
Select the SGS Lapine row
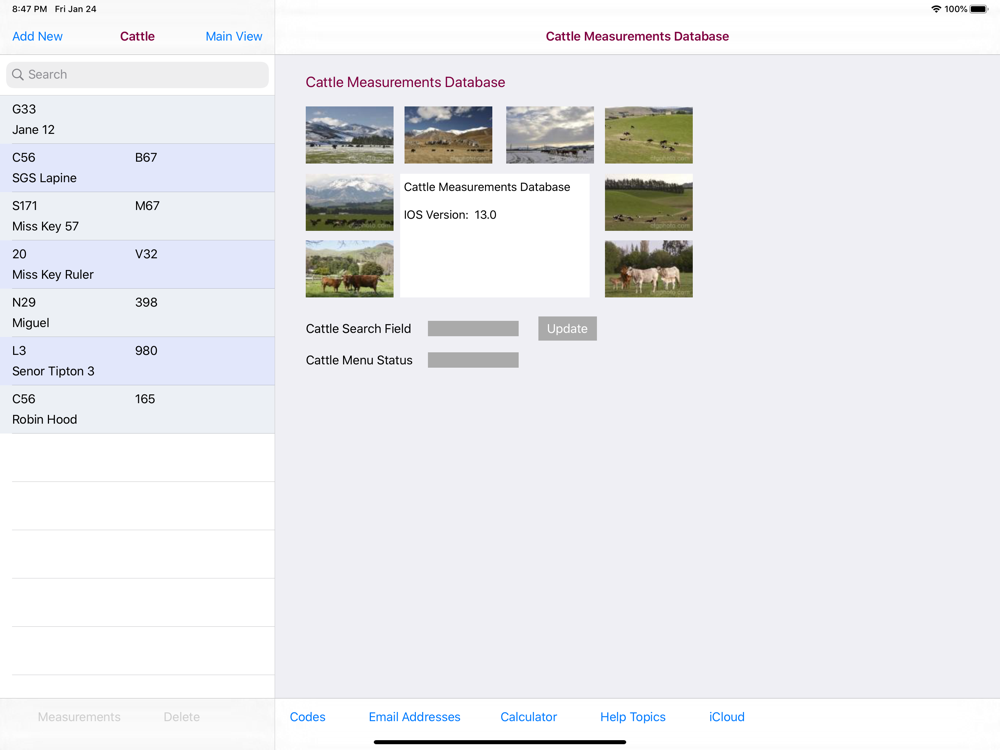coord(137,168)
